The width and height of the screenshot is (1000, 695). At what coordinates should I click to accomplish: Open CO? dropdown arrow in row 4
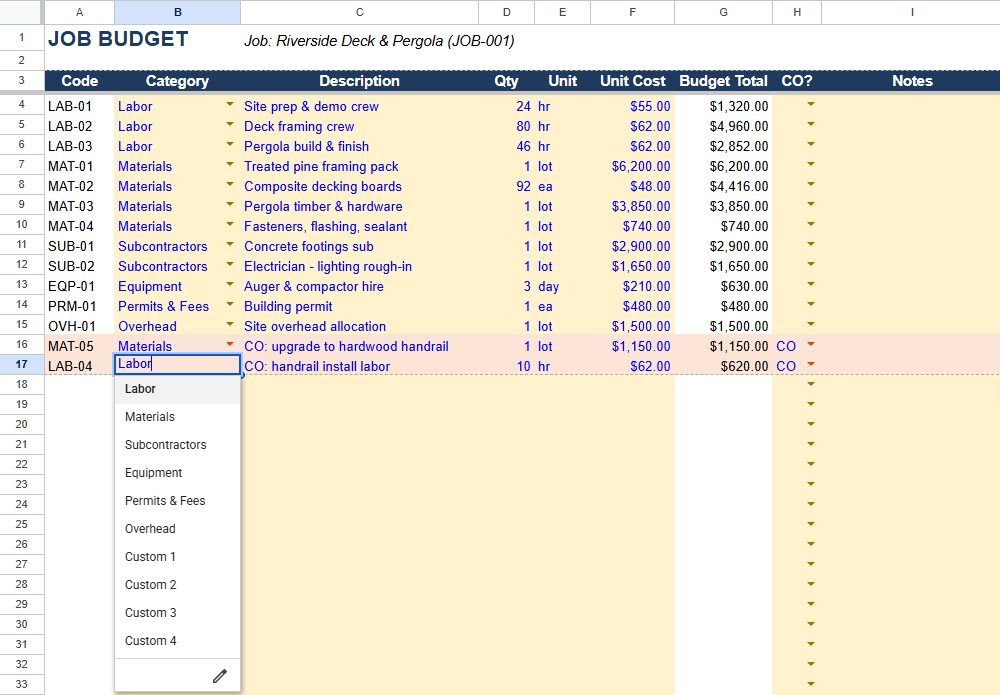(811, 104)
